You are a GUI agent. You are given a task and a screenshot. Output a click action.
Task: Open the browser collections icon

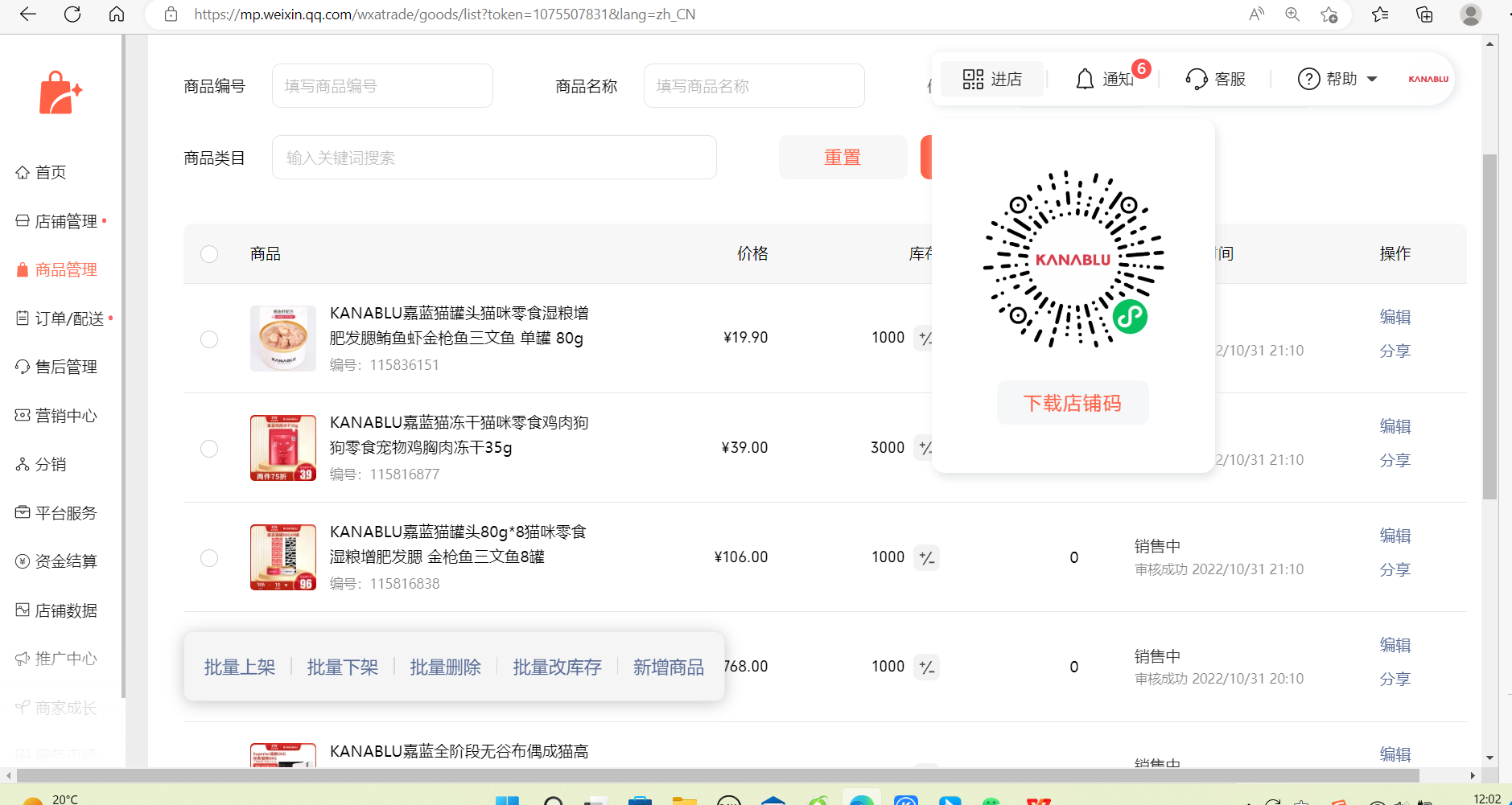(x=1424, y=14)
